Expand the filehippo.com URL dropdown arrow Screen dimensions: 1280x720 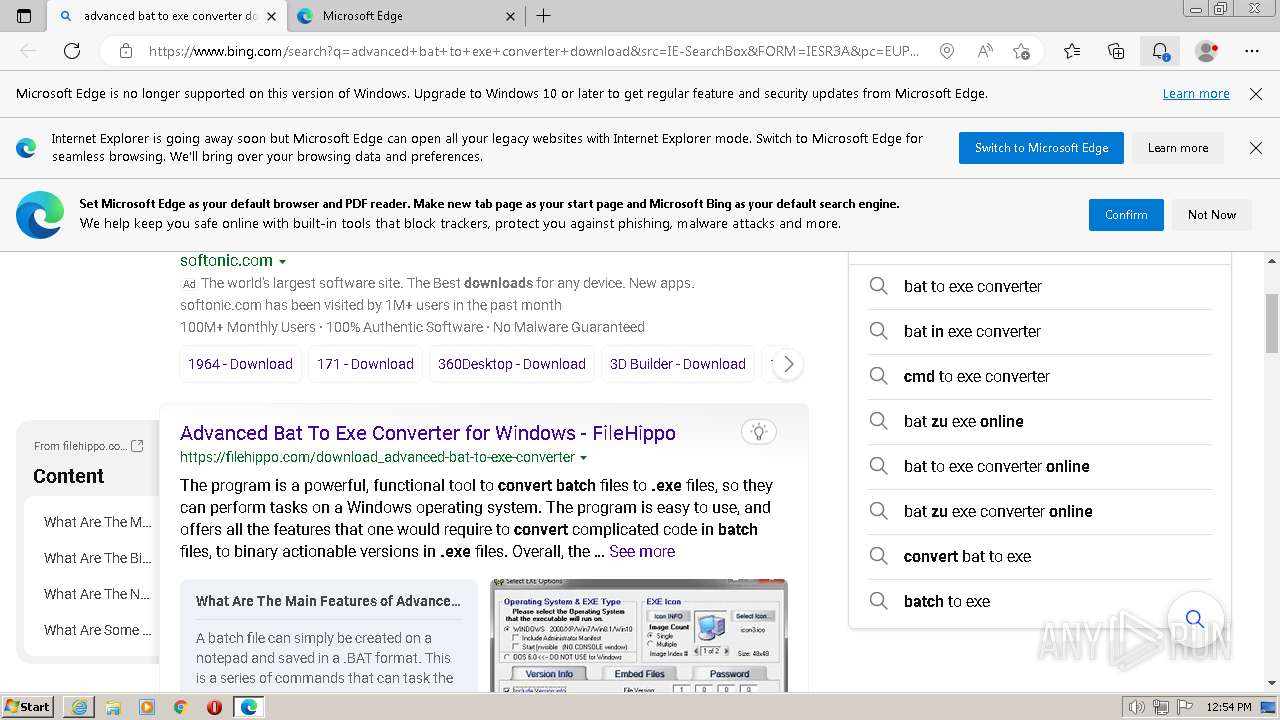pos(584,458)
